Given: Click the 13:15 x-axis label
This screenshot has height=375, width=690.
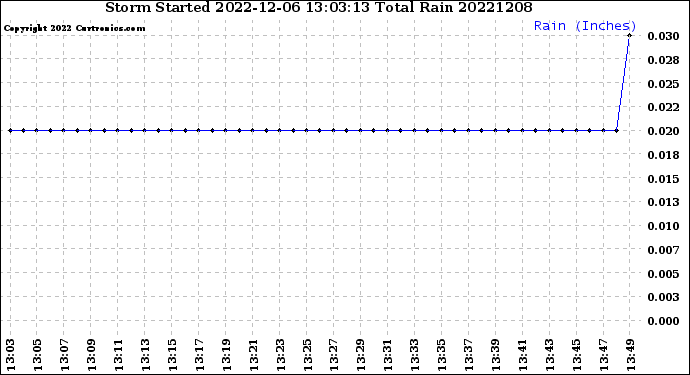Looking at the screenshot, I should (x=172, y=355).
